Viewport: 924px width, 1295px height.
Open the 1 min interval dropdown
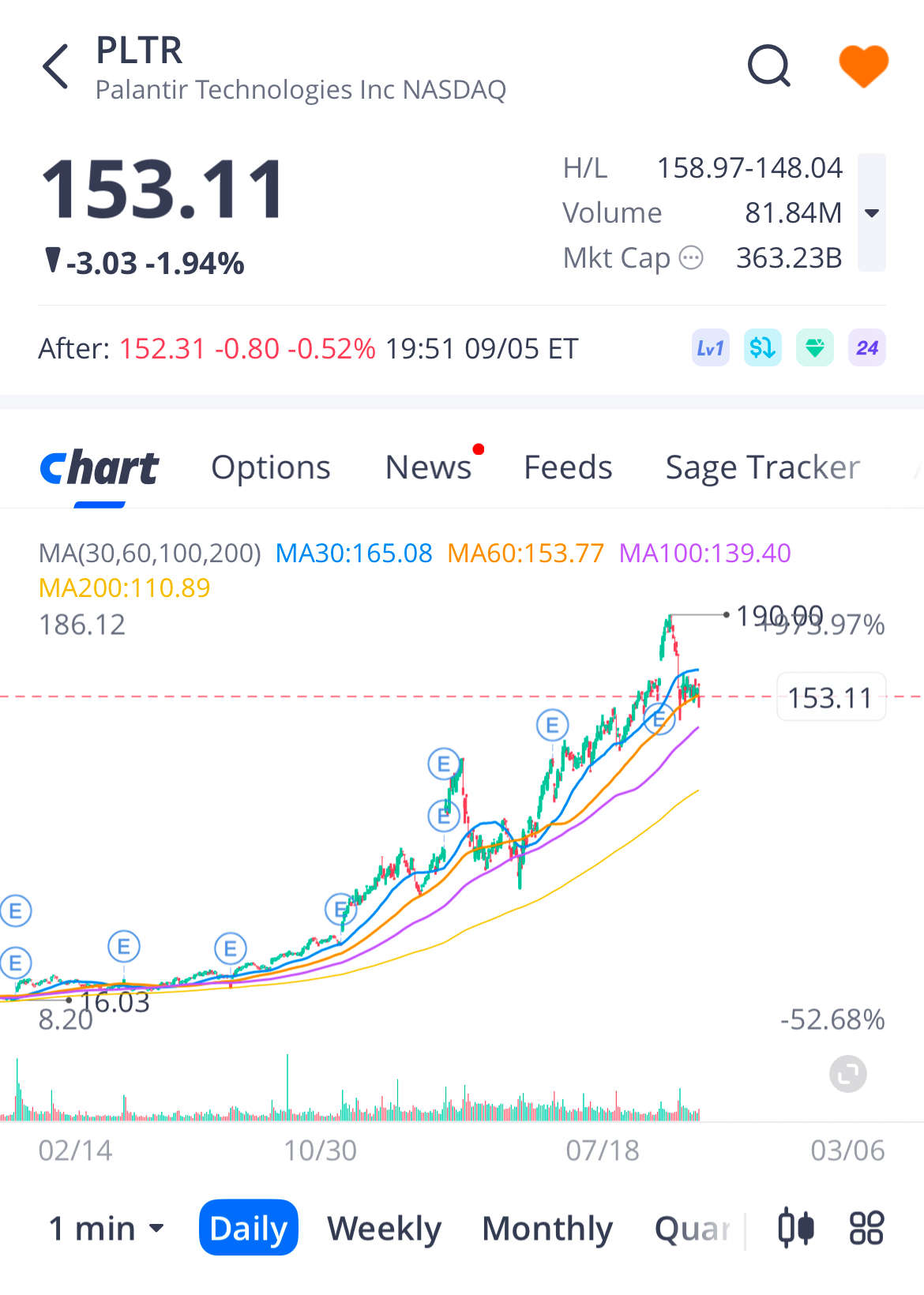click(107, 1229)
